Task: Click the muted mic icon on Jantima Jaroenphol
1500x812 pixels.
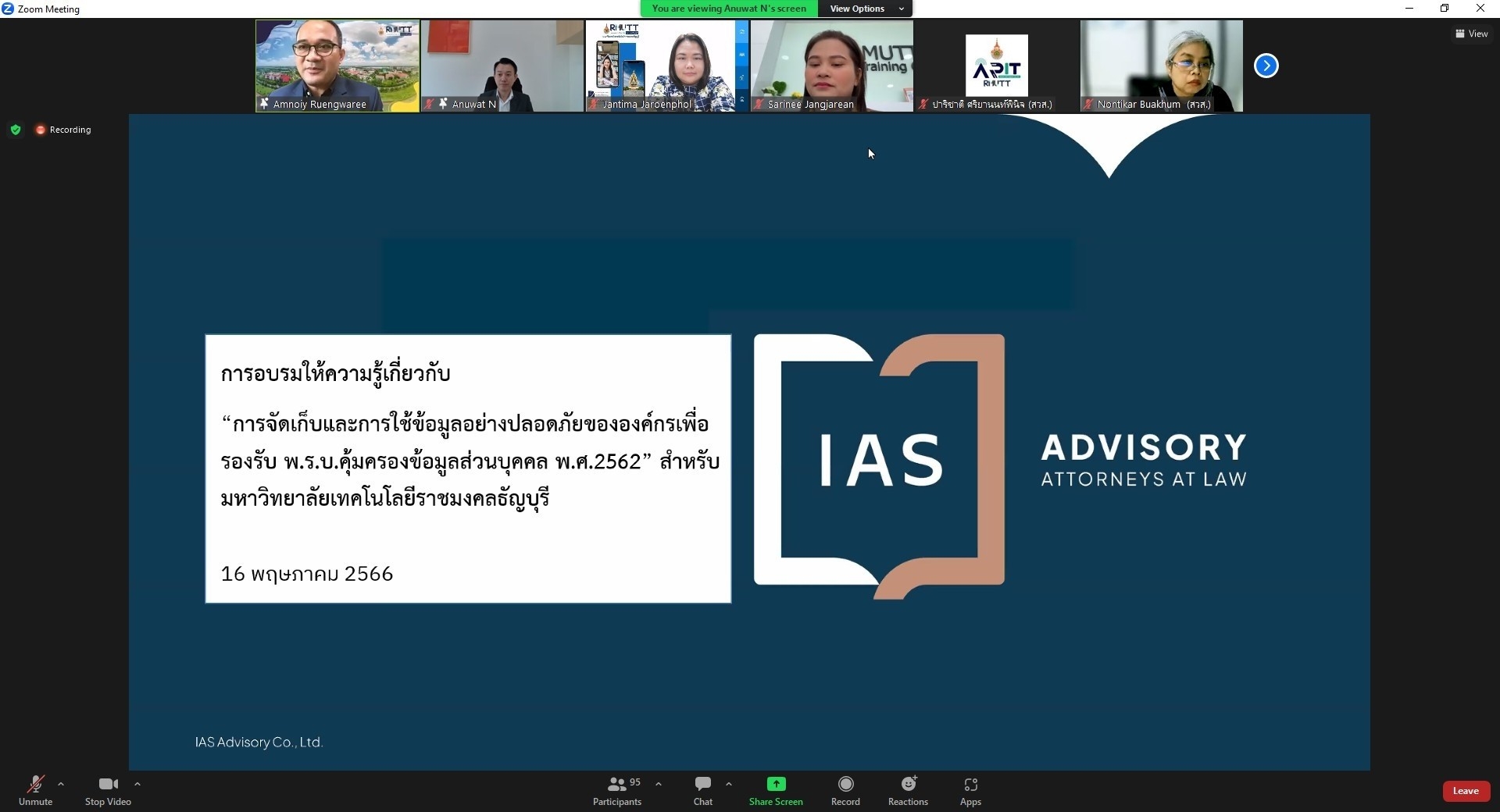Action: click(x=594, y=104)
